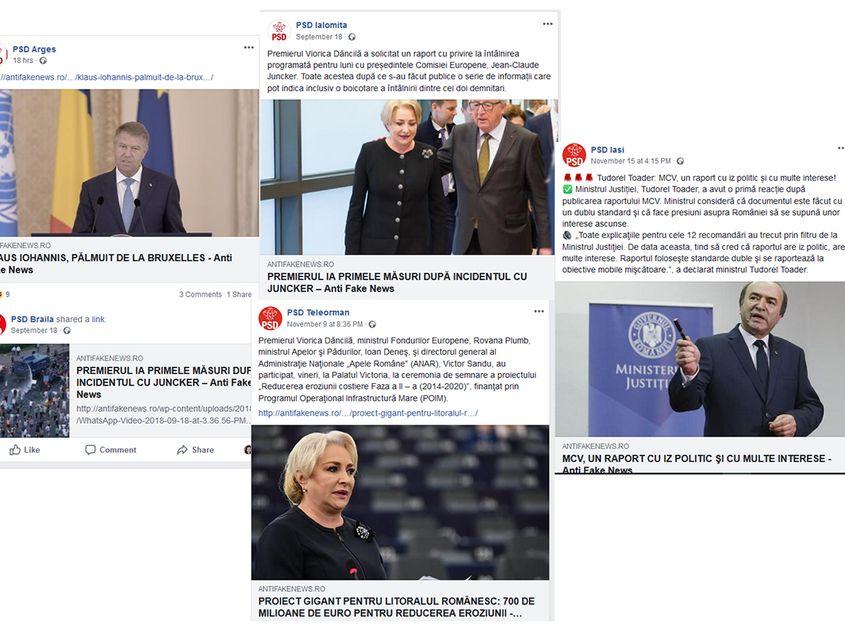Click the November 9 at 8:35 PM timestamp

tap(324, 324)
